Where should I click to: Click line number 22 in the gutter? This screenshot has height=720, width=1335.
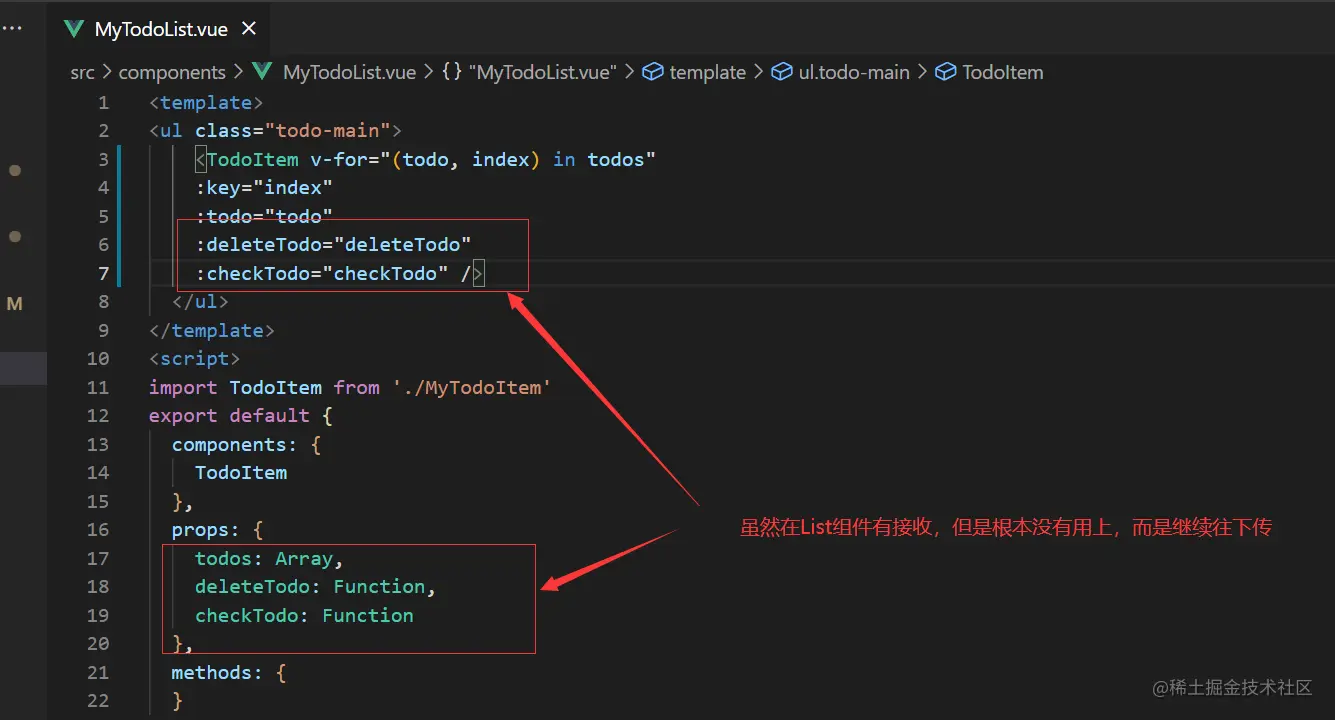98,700
